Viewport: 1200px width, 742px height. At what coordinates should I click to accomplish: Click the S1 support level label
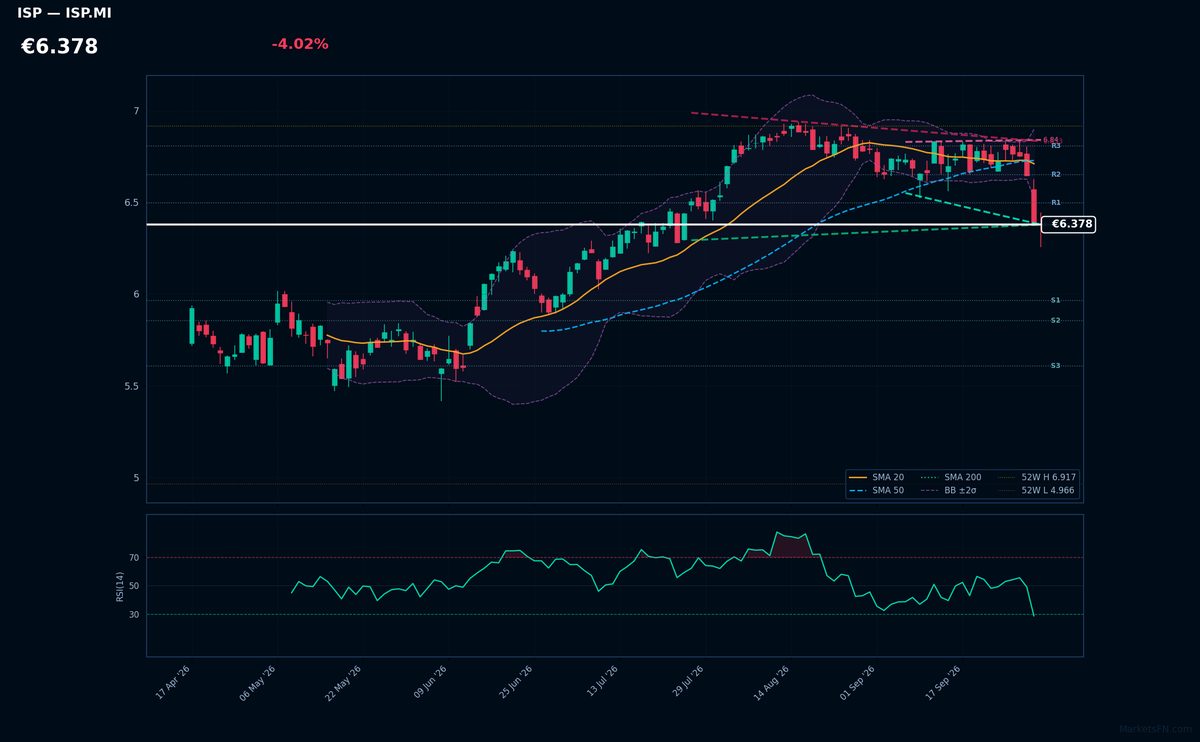[1055, 300]
